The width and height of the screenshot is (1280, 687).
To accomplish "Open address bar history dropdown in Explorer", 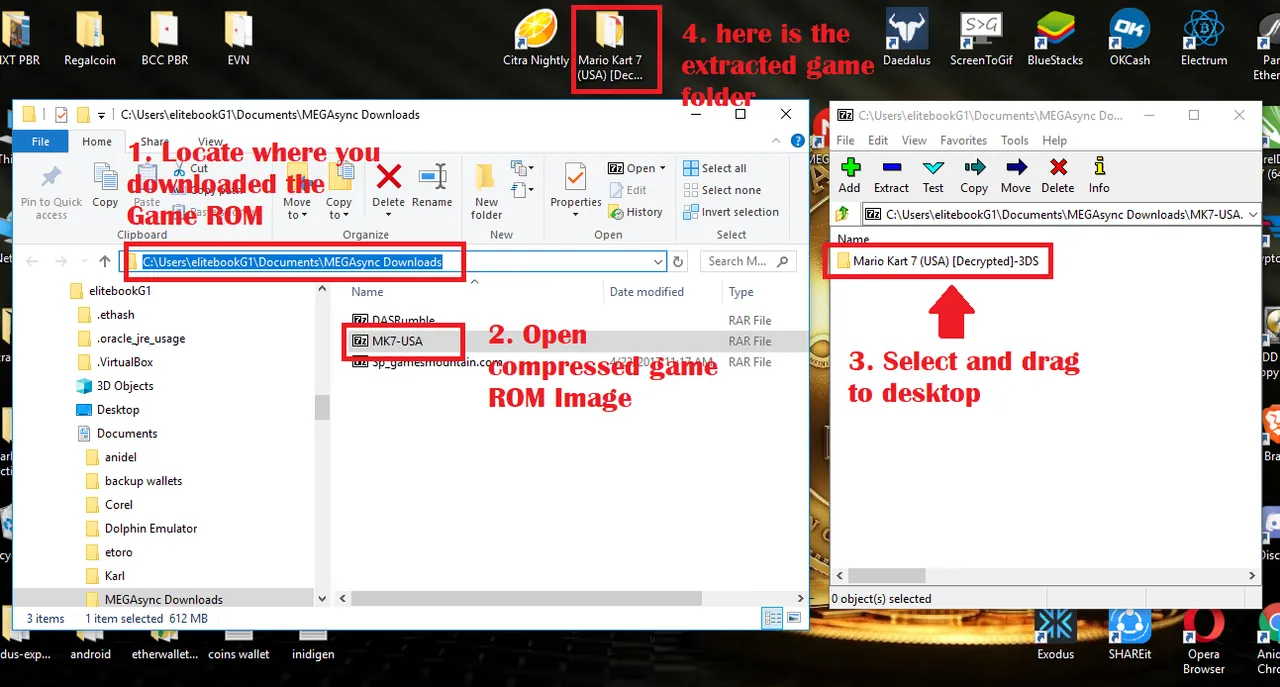I will coord(658,262).
